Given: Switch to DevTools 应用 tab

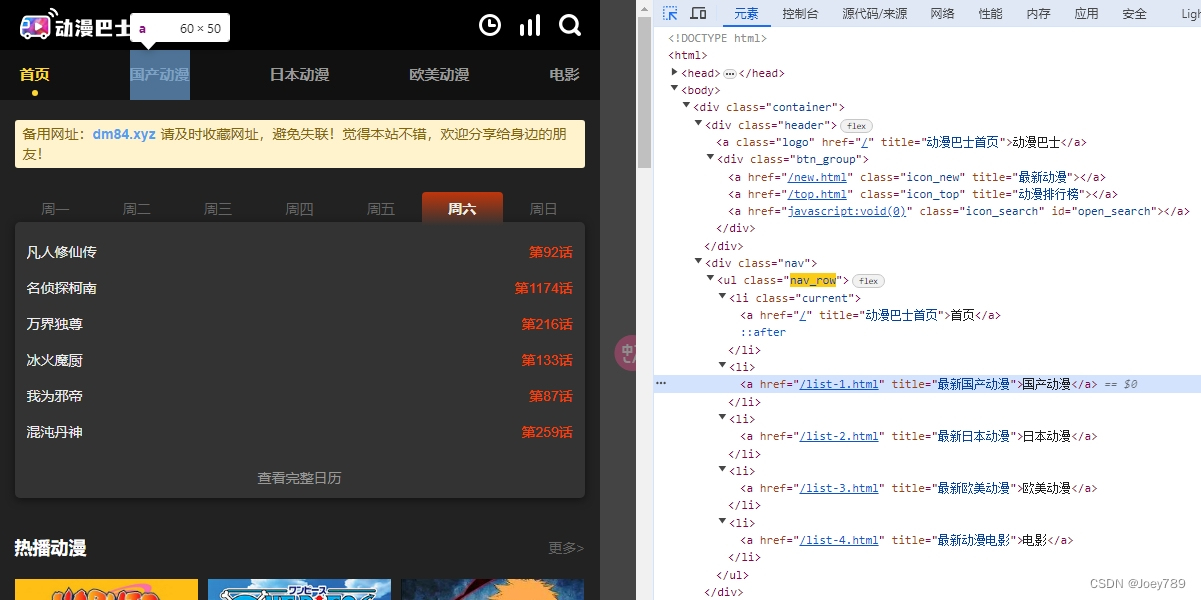Looking at the screenshot, I should coord(1086,13).
